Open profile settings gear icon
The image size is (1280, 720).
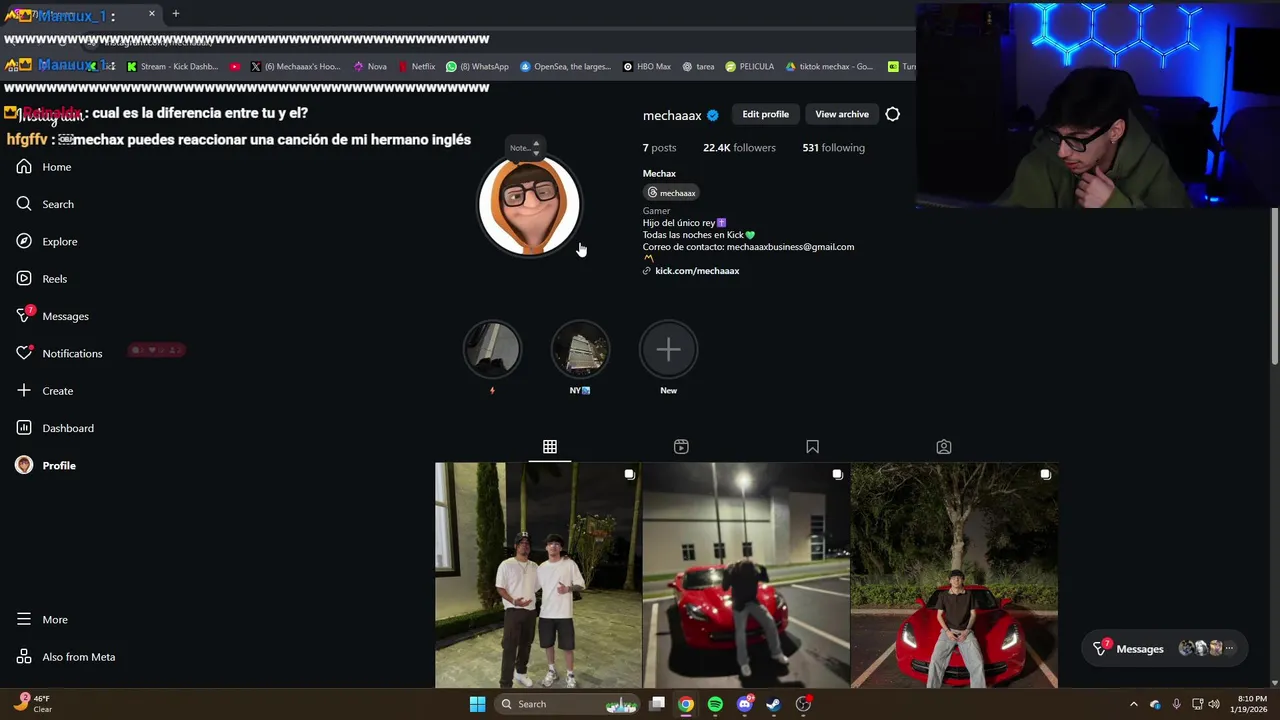pos(893,114)
